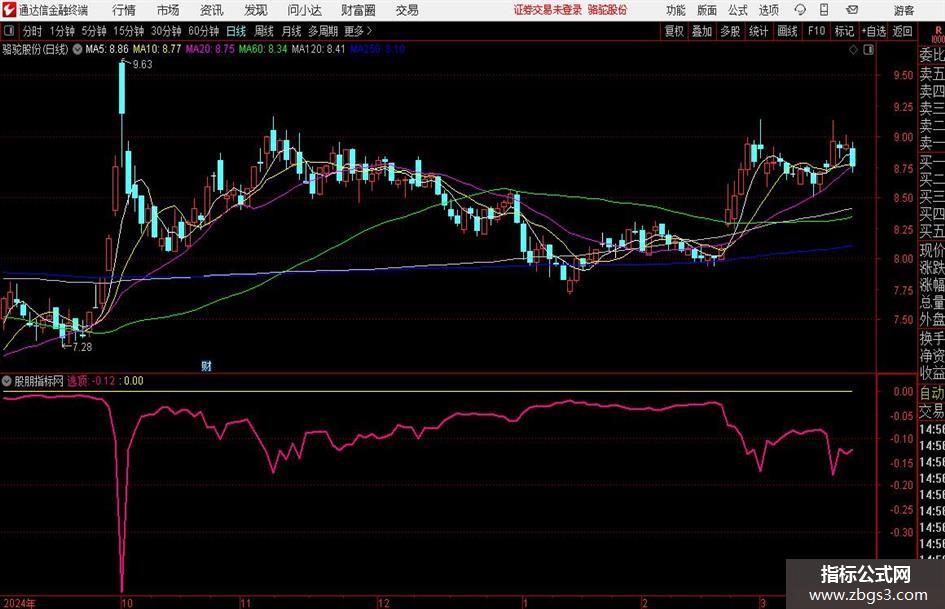This screenshot has width=945, height=609.
Task: Click the MA5: 8.86 label
Action: pos(107,49)
